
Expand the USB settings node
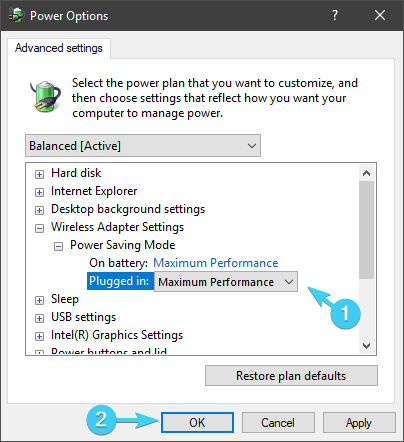(x=39, y=318)
